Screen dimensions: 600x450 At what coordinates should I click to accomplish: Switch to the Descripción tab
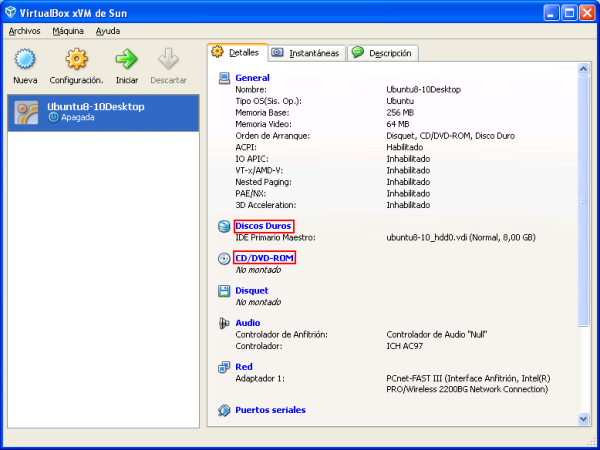click(383, 53)
